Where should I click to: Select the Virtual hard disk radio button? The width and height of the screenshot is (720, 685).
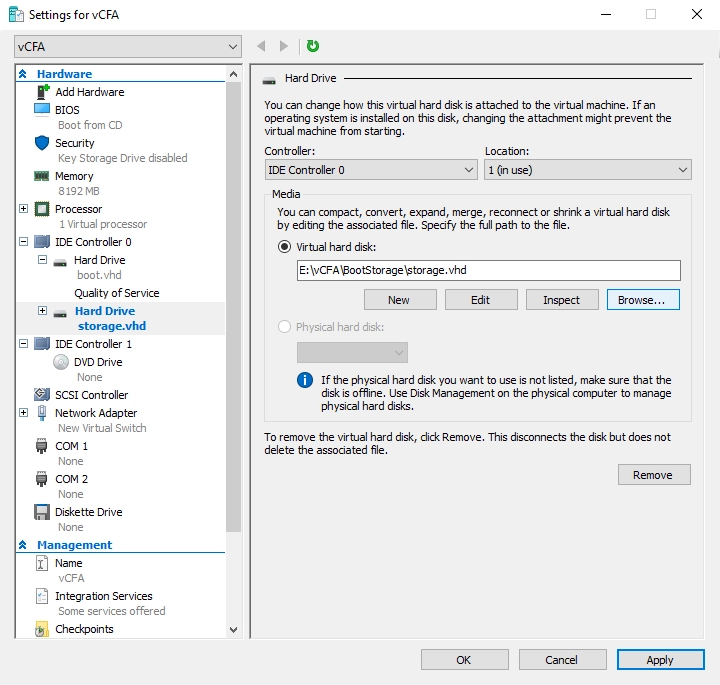[x=284, y=247]
